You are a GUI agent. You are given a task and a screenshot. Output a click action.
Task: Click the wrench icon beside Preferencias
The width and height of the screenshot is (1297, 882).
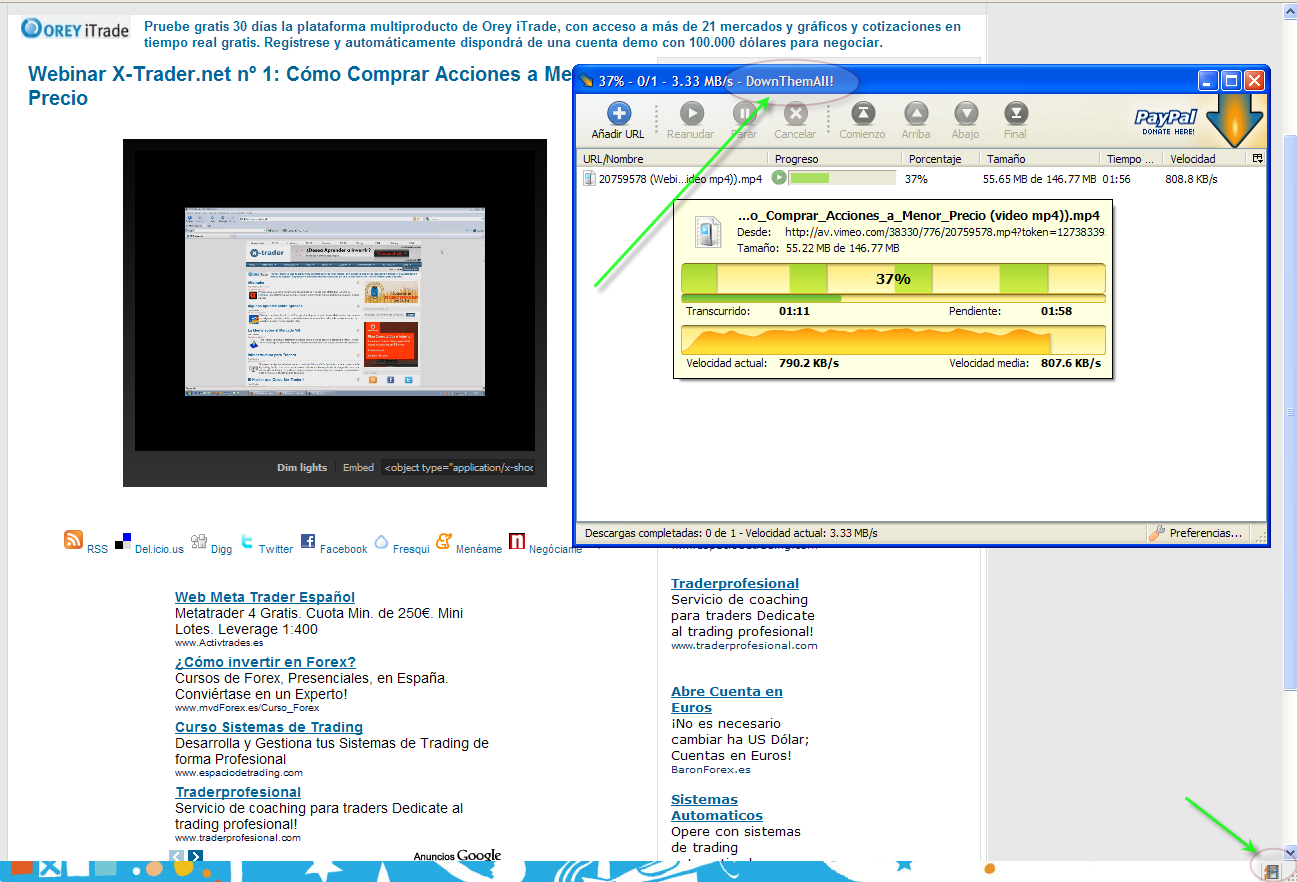tap(1157, 533)
